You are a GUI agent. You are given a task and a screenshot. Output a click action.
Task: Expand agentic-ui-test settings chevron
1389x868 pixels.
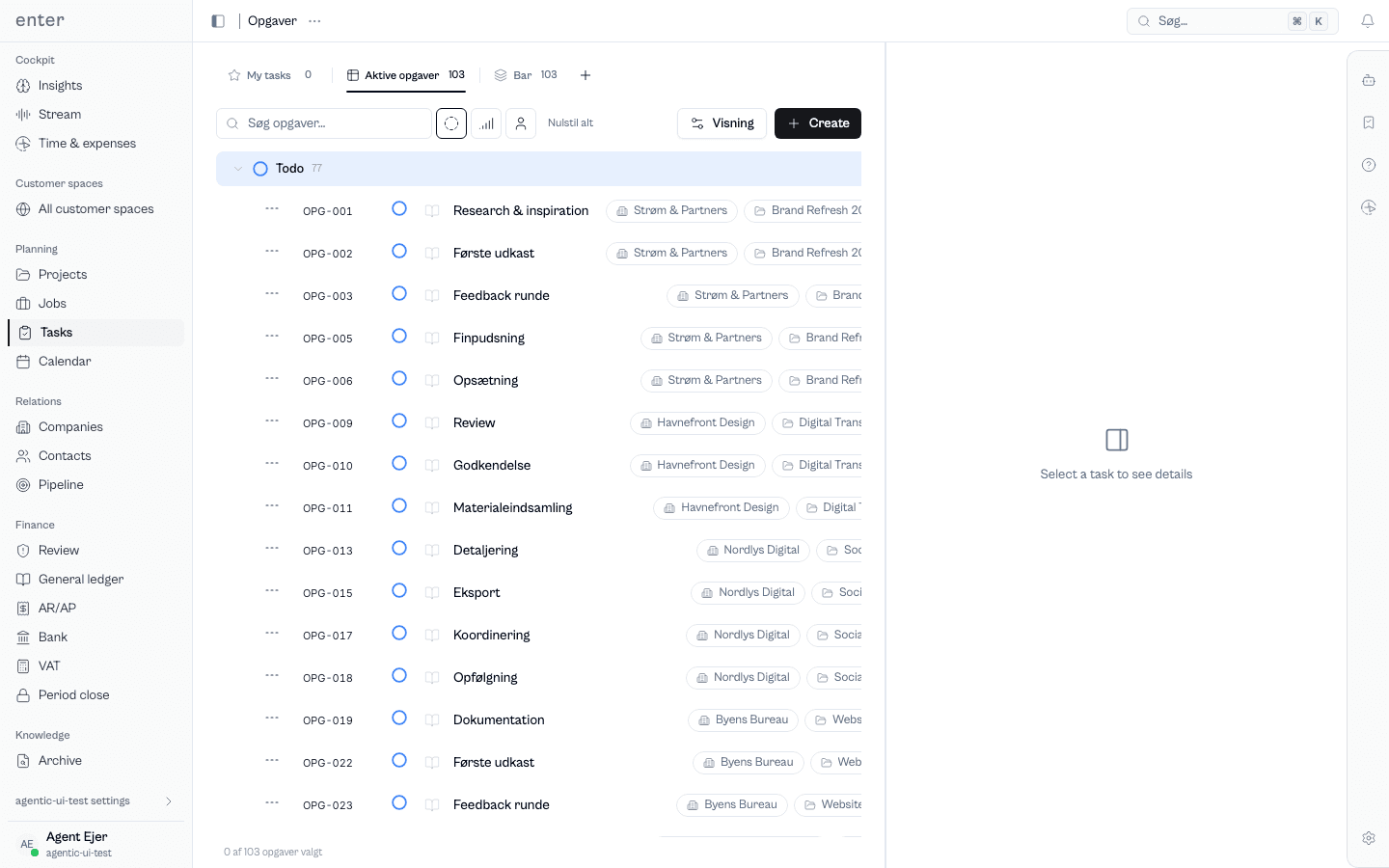[169, 801]
